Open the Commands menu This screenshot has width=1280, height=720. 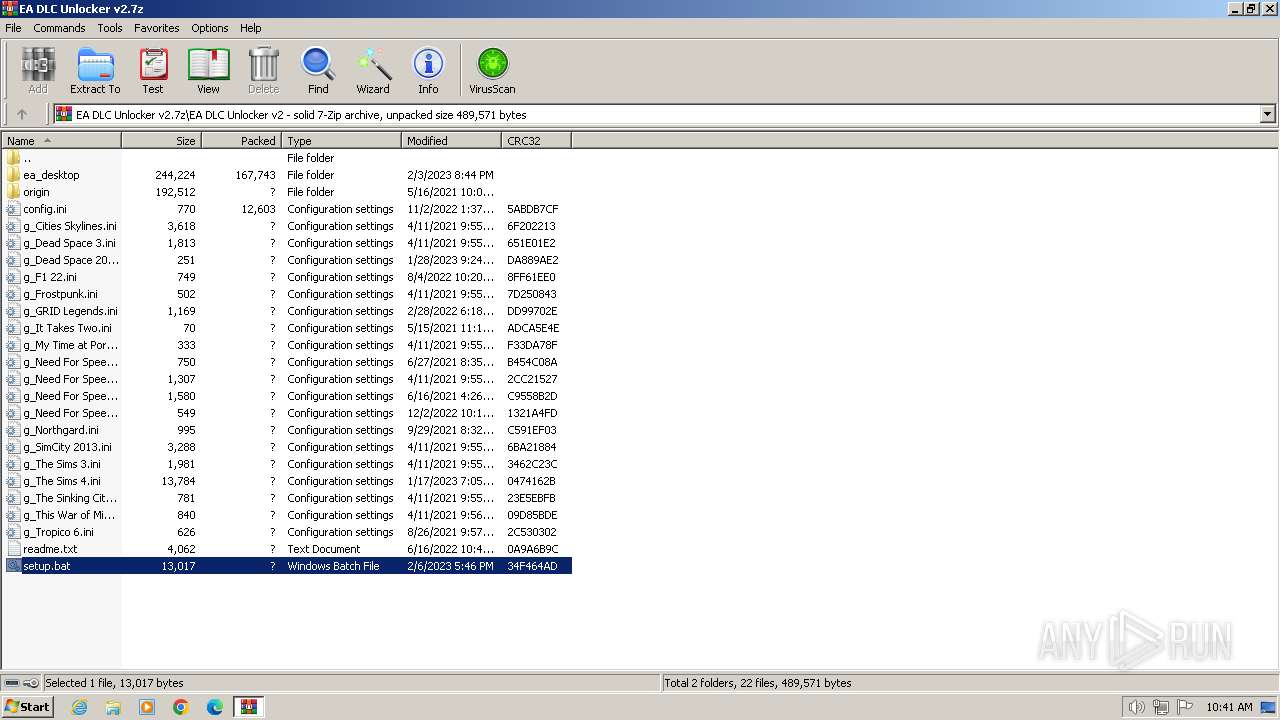pyautogui.click(x=59, y=28)
